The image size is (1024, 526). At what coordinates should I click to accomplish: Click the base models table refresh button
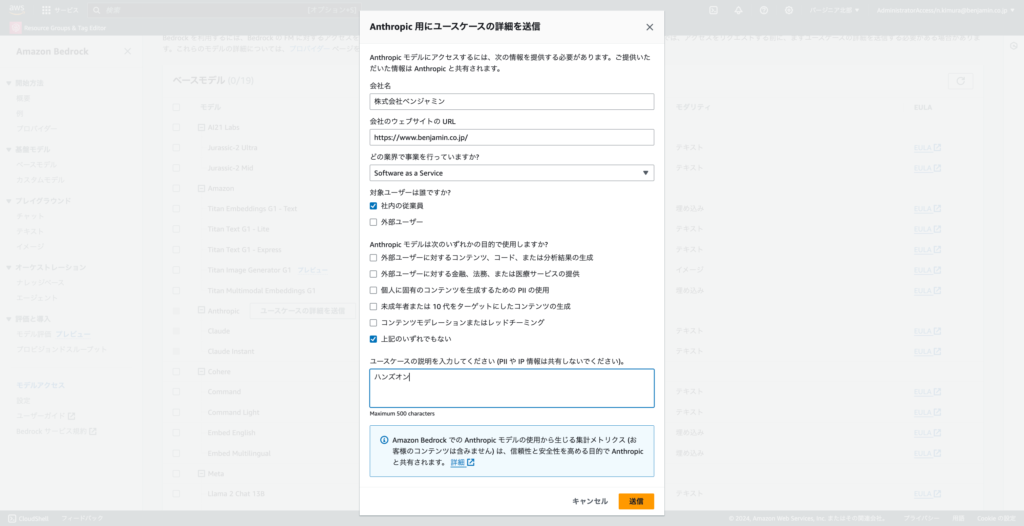(960, 81)
